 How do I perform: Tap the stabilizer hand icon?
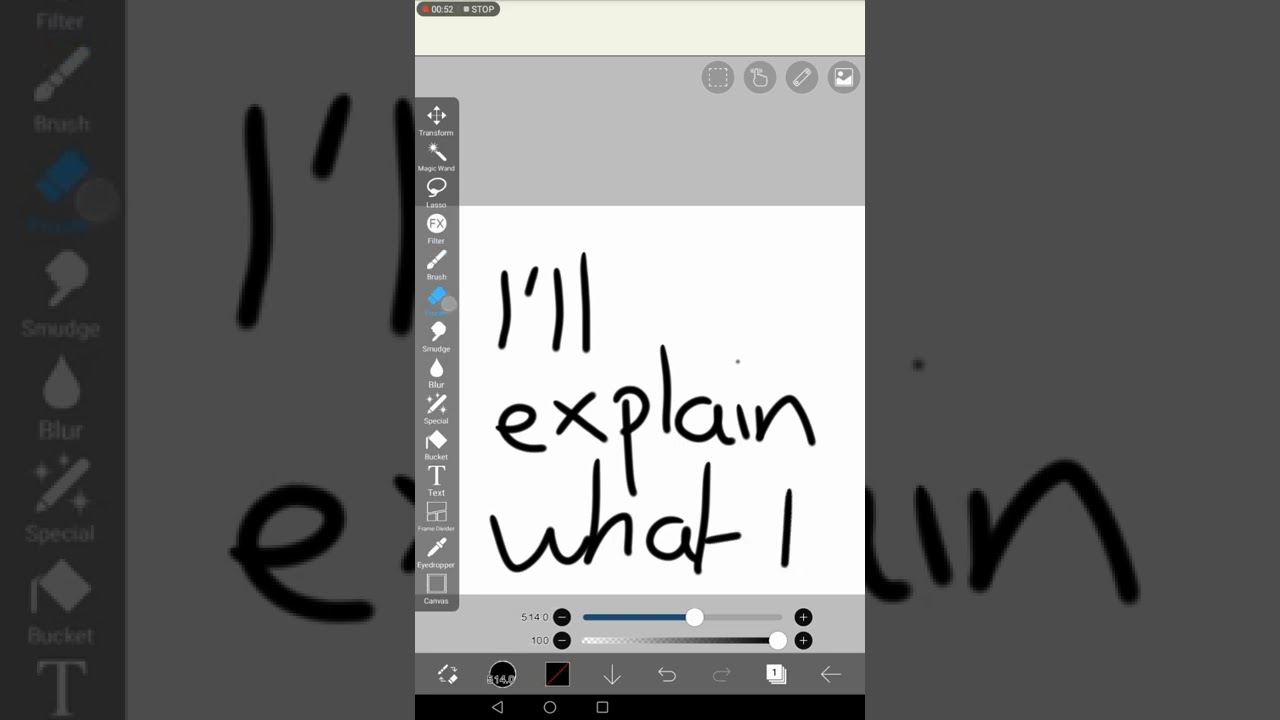pyautogui.click(x=759, y=77)
